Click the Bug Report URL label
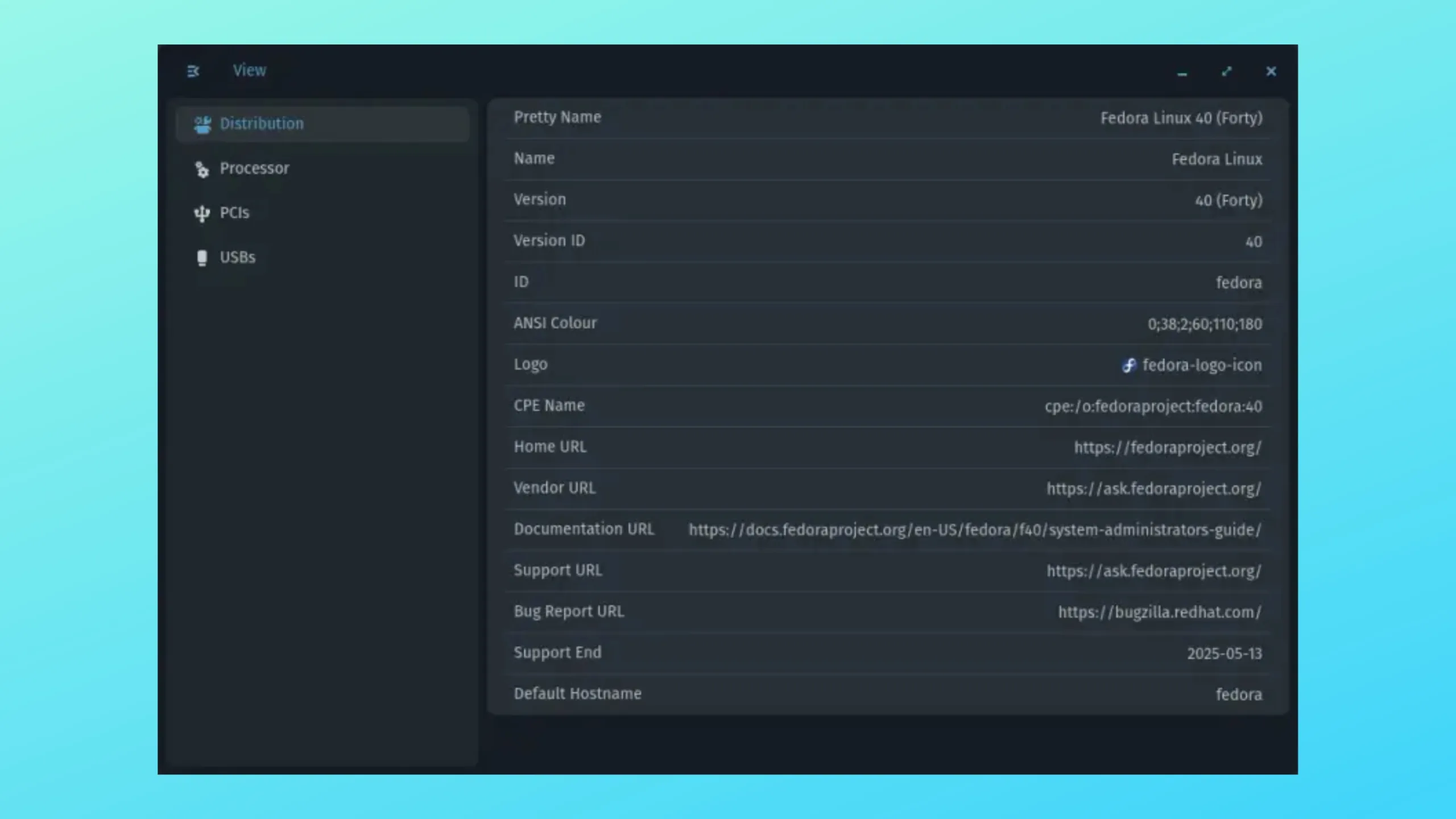This screenshot has height=819, width=1456. (569, 611)
